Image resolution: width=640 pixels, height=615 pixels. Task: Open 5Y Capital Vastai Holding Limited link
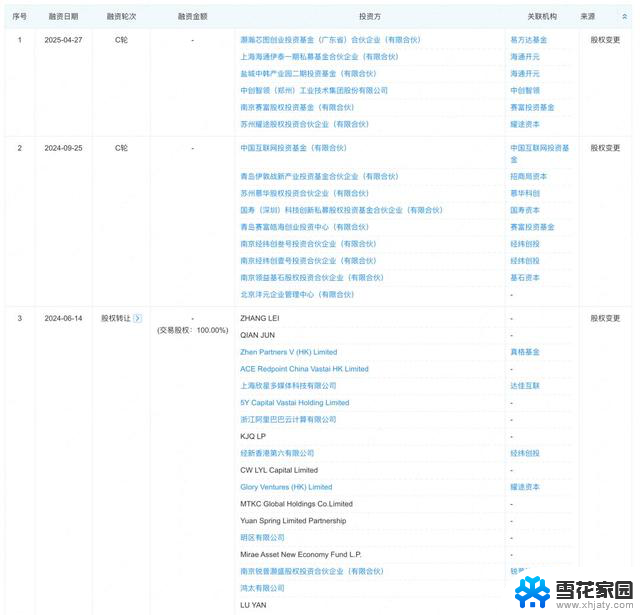point(295,402)
